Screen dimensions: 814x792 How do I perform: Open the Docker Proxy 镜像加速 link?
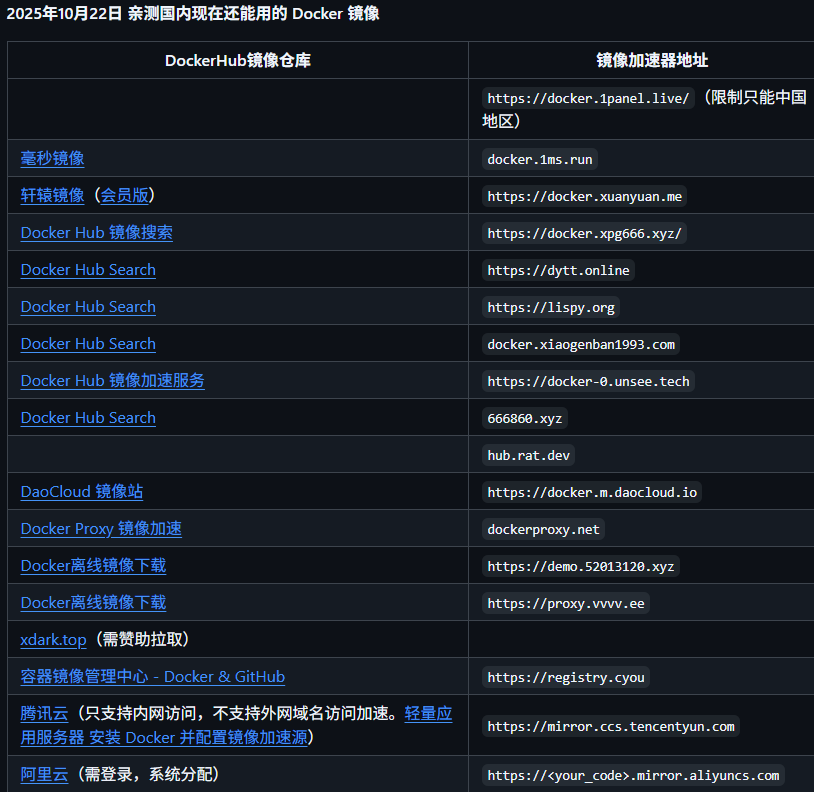click(101, 528)
